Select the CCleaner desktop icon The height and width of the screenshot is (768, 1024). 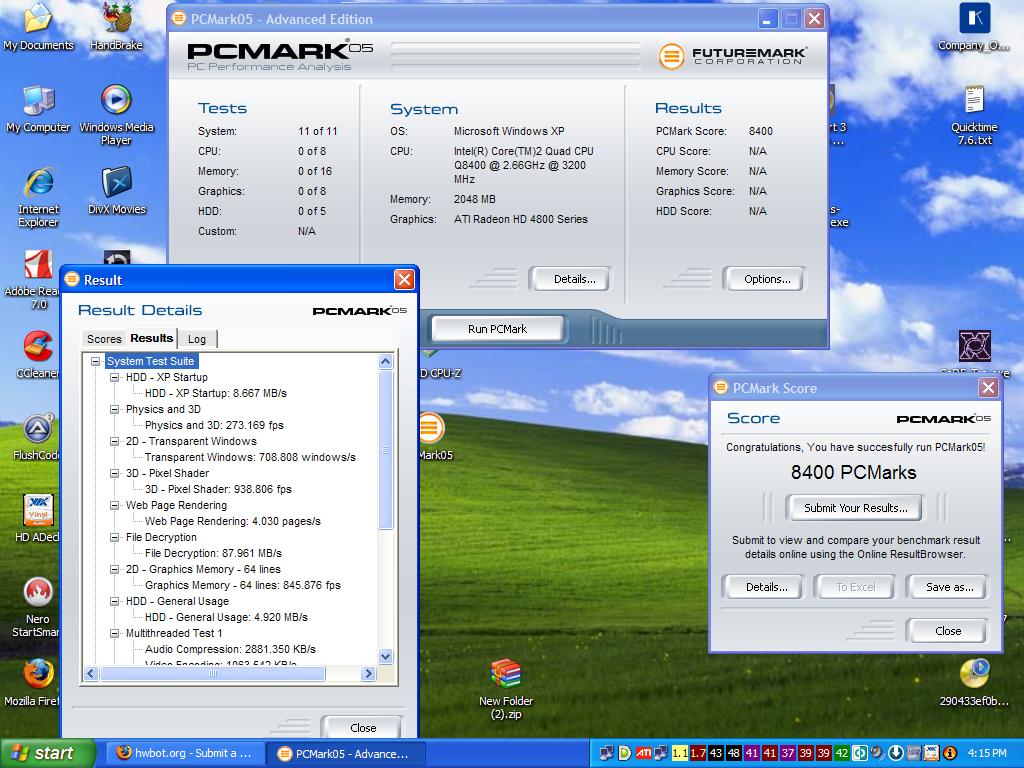click(38, 355)
